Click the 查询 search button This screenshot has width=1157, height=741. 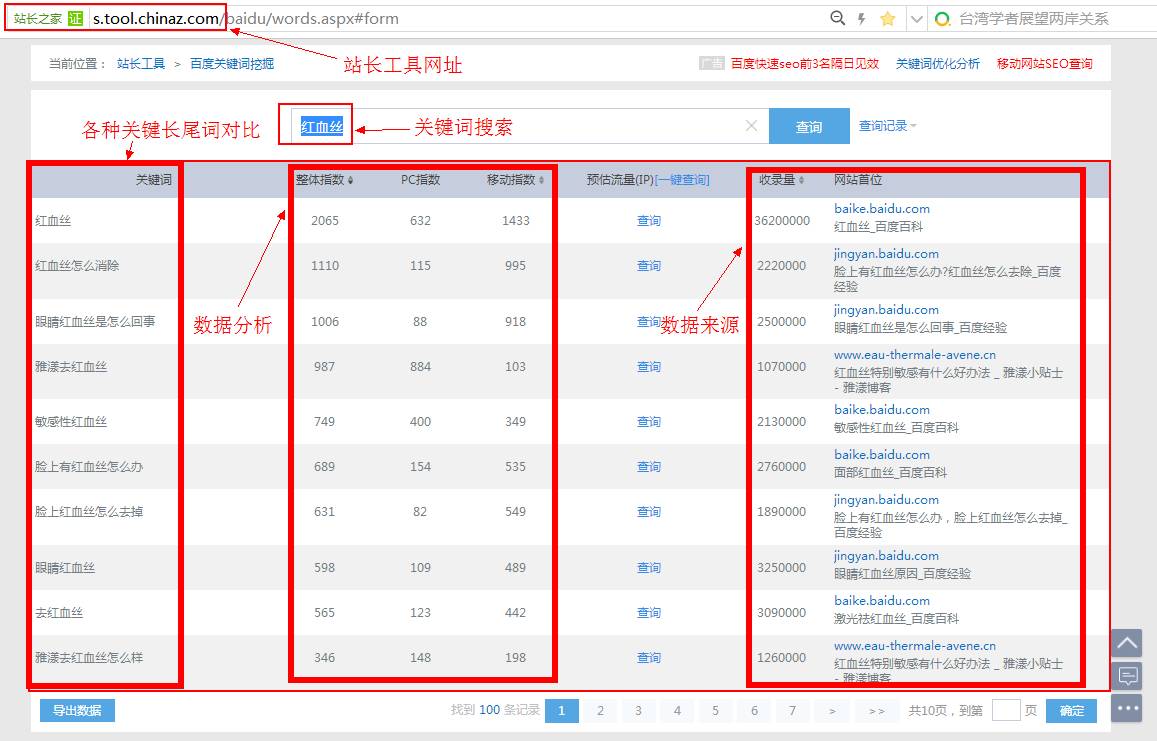click(809, 127)
